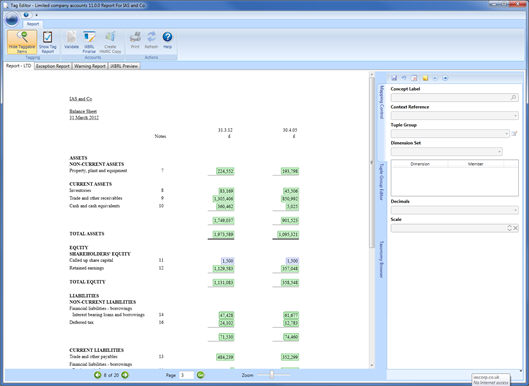This screenshot has width=529, height=386.
Task: Open Help from the ribbon
Action: (167, 40)
